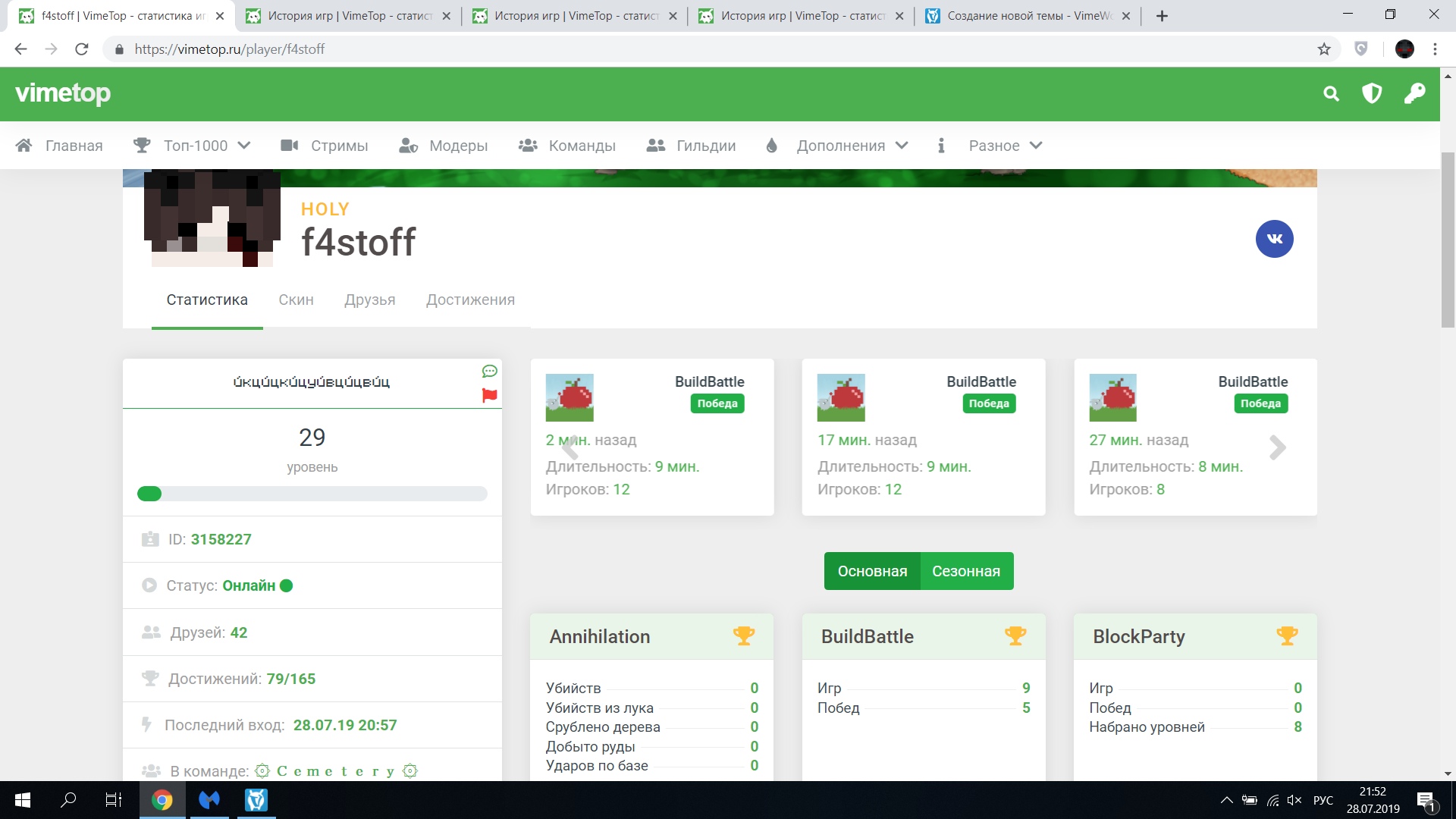Click achievements count 79/165
This screenshot has height=819, width=1456.
(291, 679)
